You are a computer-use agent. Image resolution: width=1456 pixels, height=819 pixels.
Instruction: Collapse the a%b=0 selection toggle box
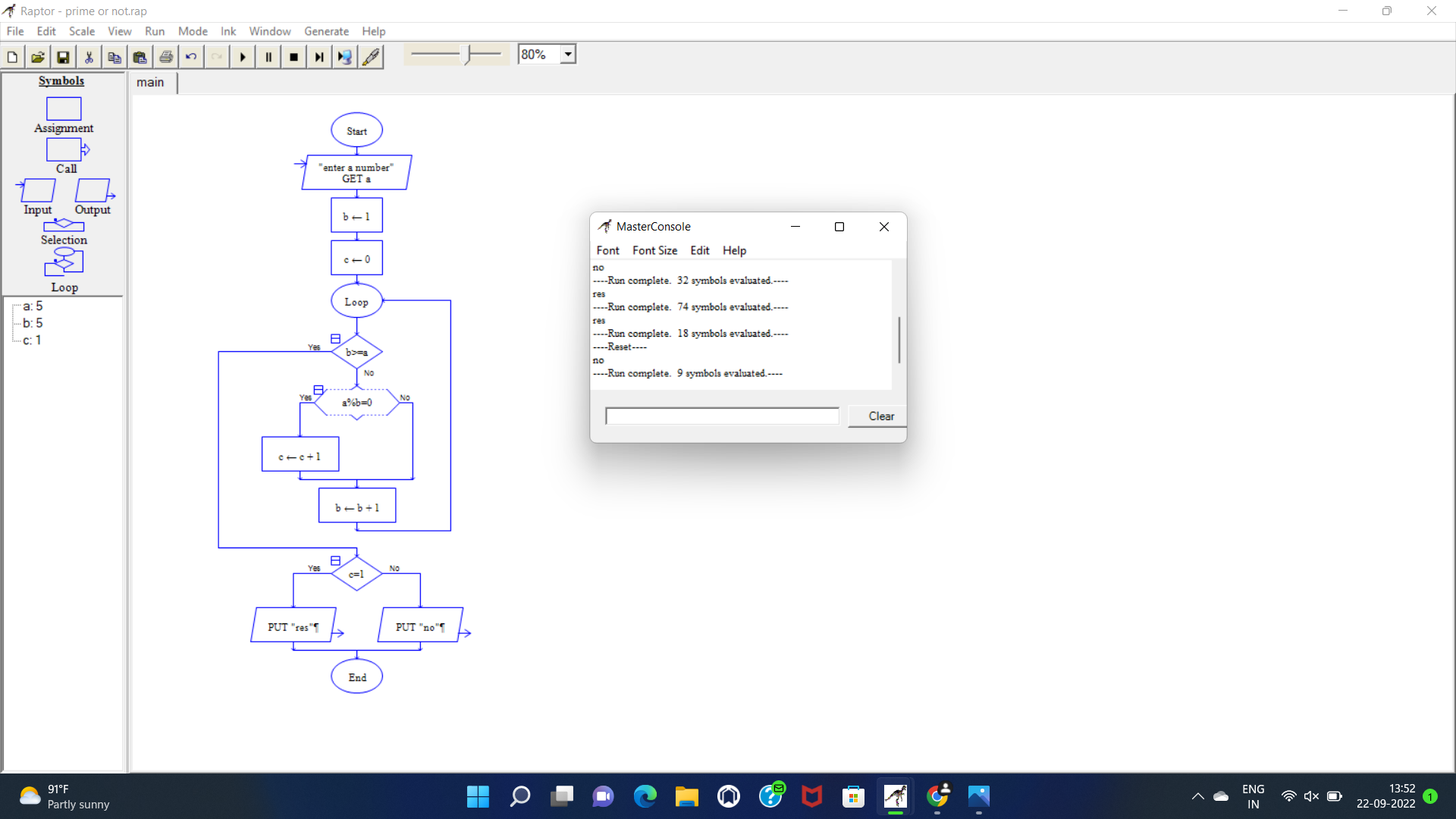(318, 390)
